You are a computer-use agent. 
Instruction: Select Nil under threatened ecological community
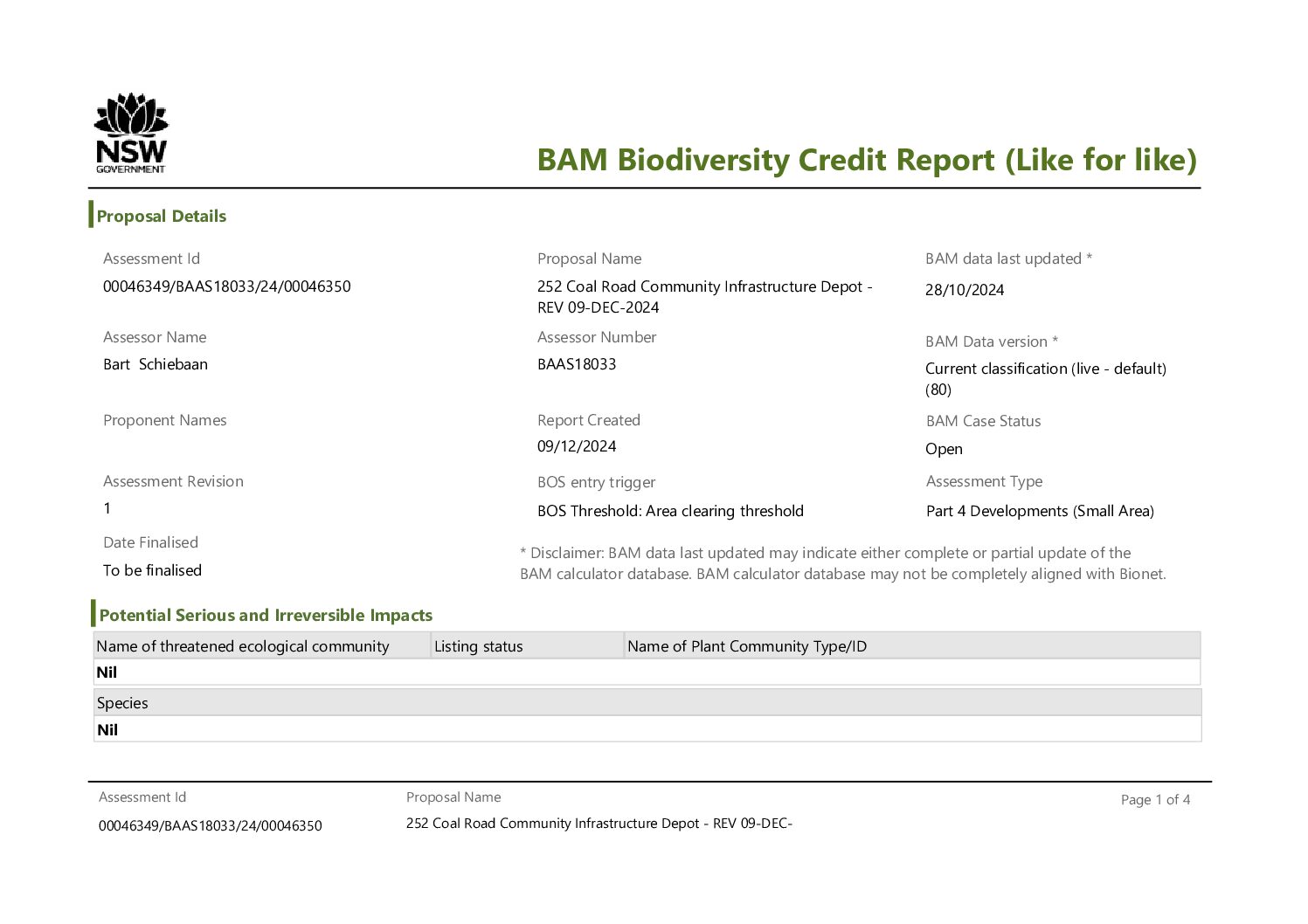[x=107, y=672]
